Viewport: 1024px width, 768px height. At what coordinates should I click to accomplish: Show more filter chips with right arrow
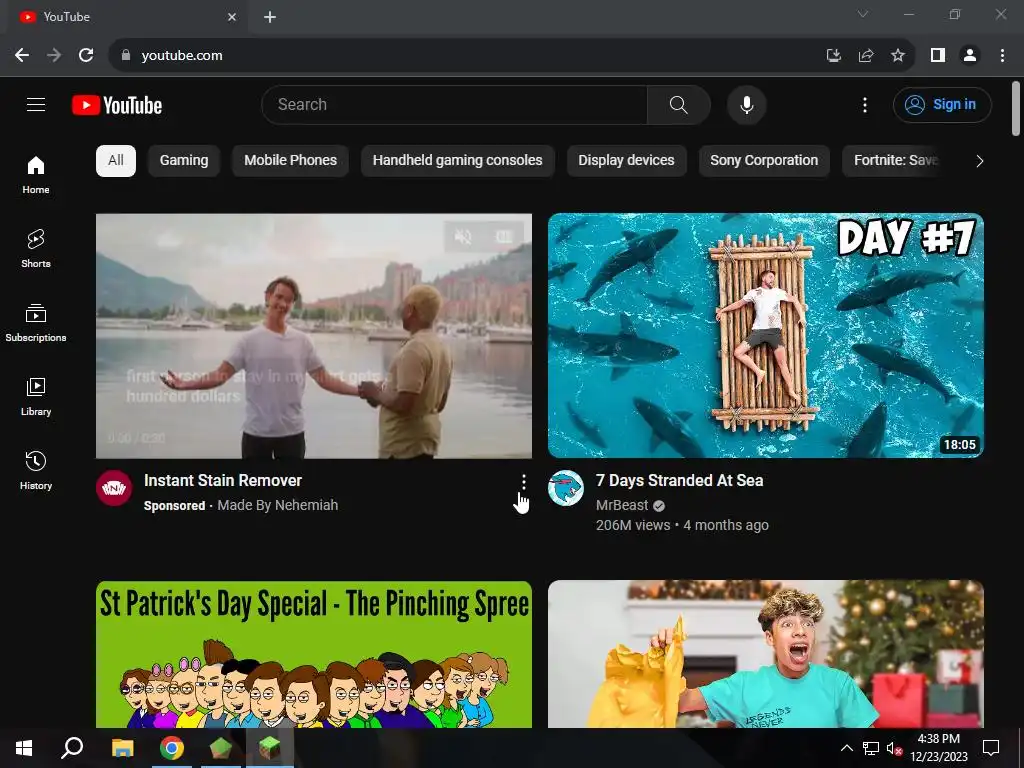[x=979, y=161]
